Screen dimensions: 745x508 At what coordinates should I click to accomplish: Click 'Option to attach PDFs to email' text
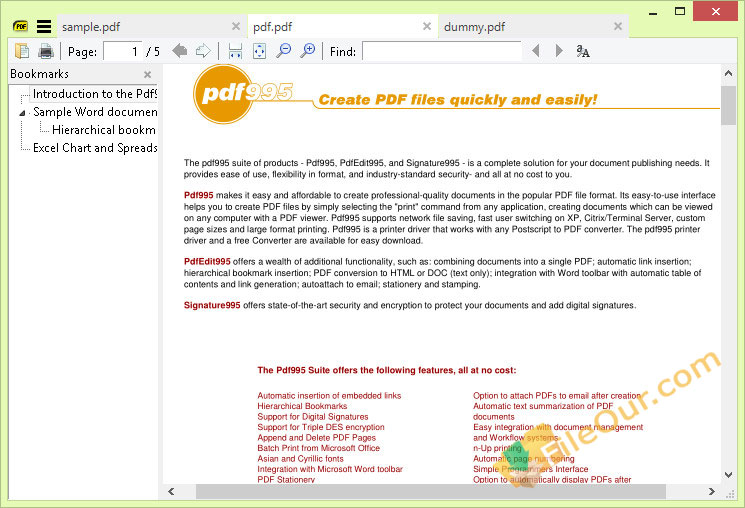[556, 395]
